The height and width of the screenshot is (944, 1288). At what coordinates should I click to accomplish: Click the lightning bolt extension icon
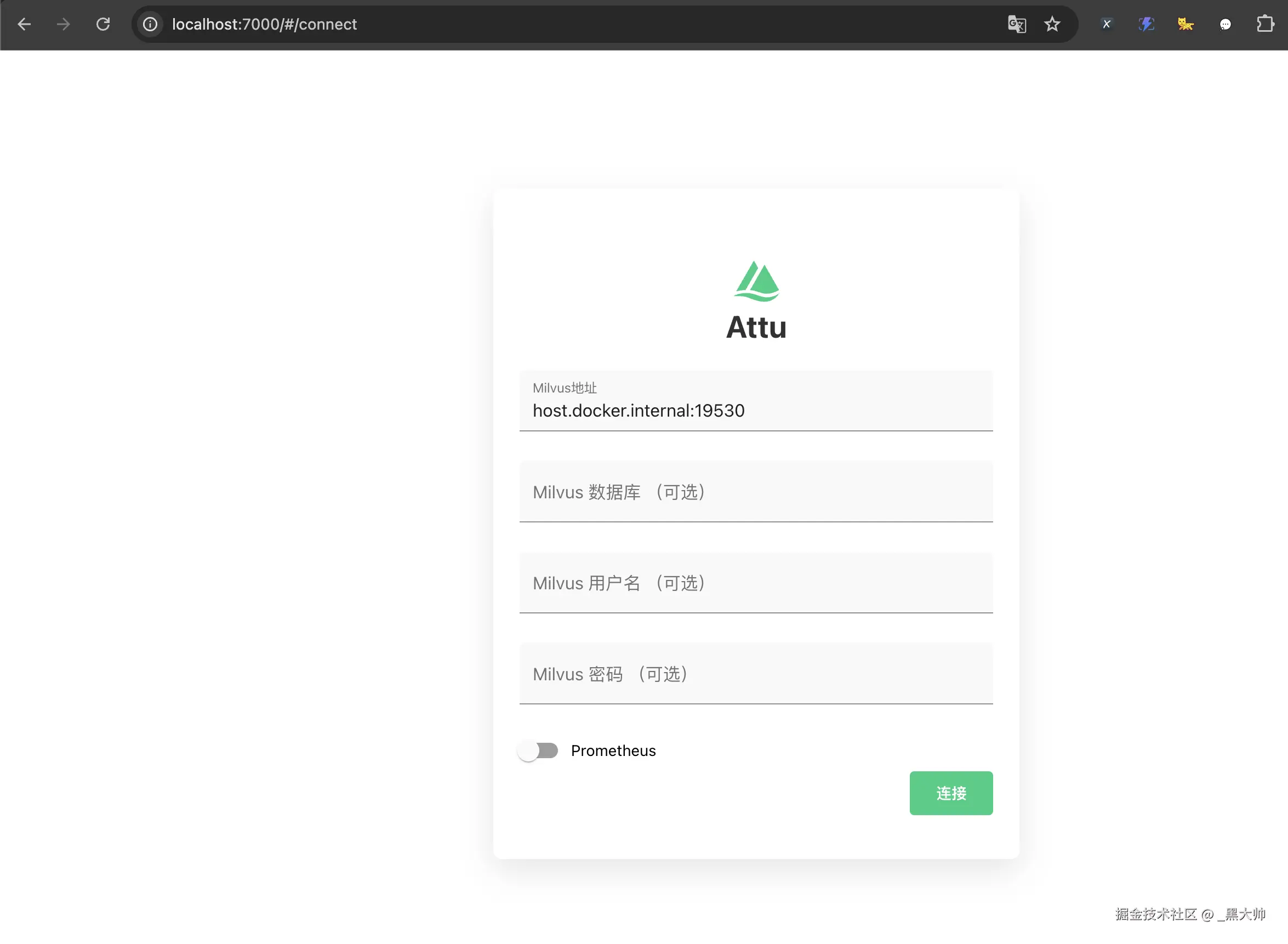[1147, 24]
